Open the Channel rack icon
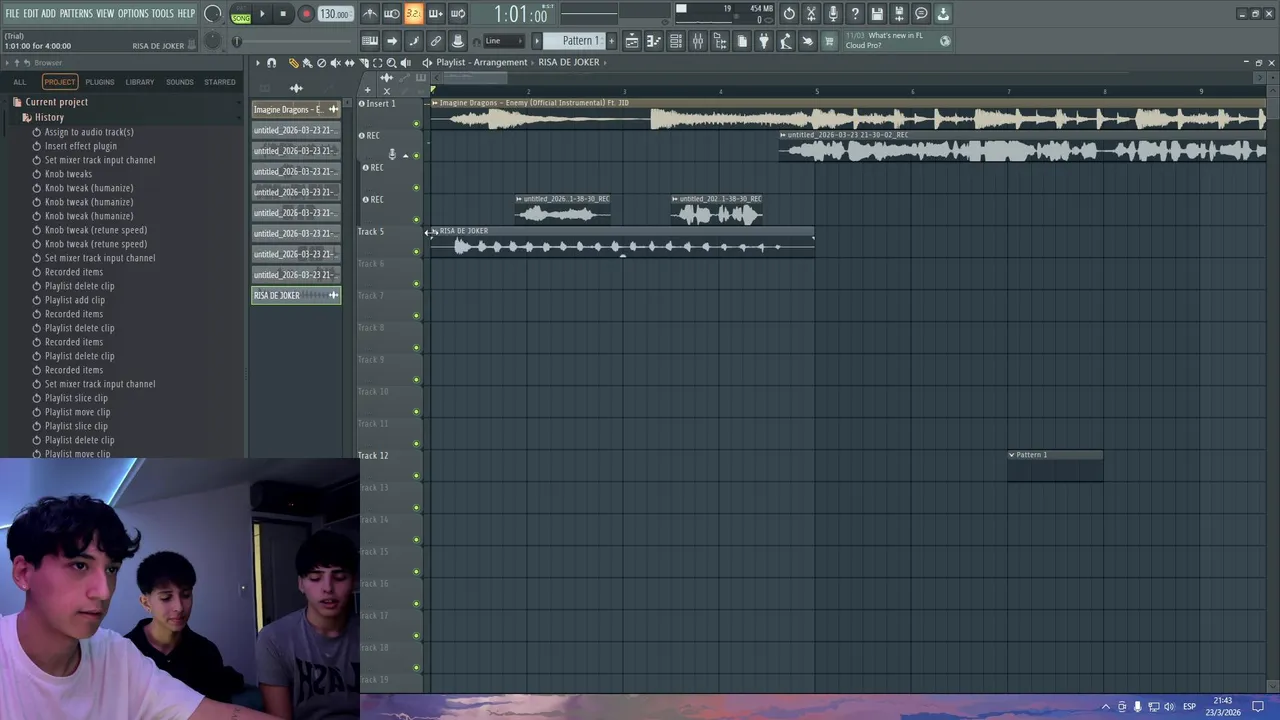The width and height of the screenshot is (1280, 720). click(x=676, y=41)
